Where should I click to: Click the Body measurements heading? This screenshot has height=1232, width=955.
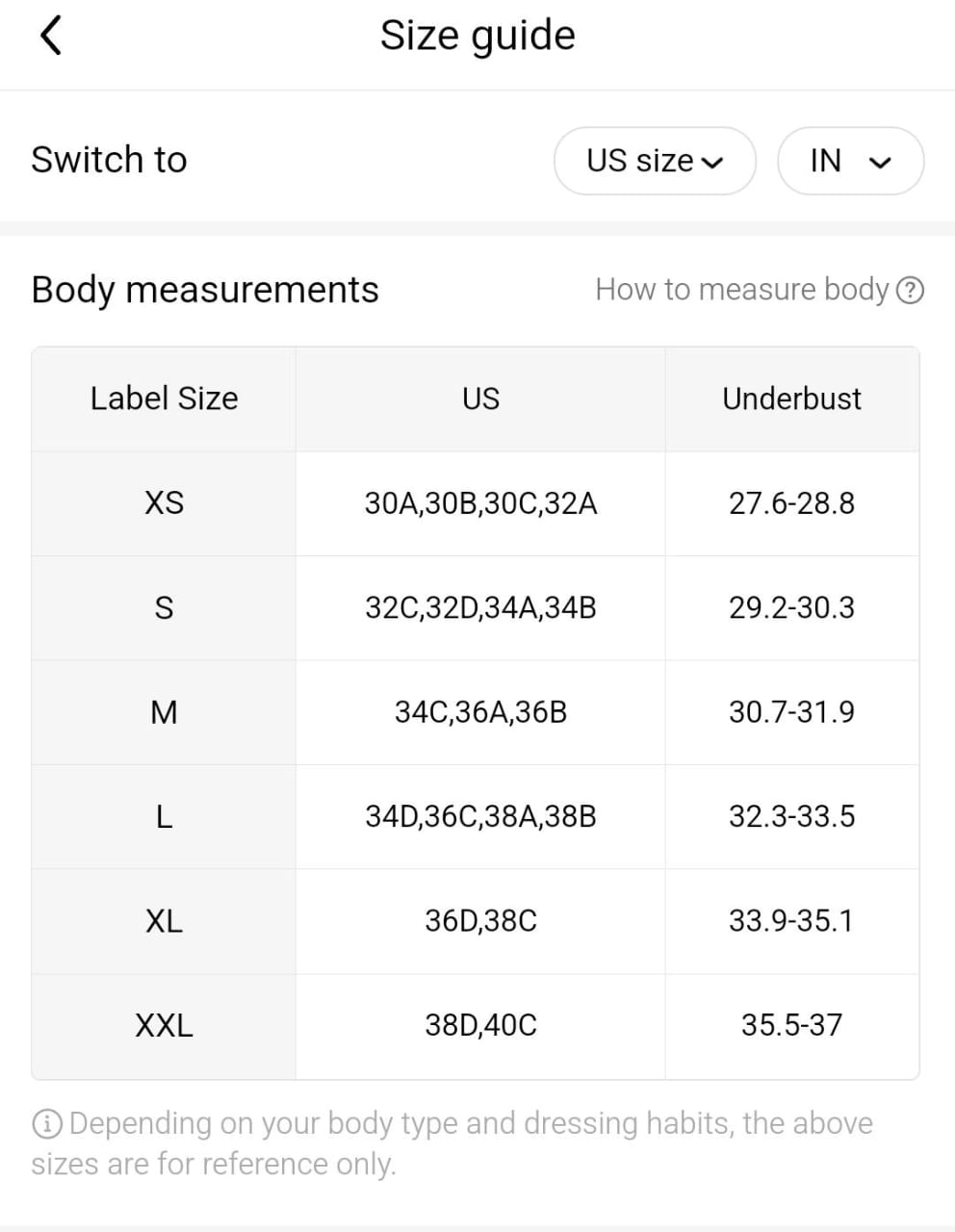pyautogui.click(x=205, y=290)
